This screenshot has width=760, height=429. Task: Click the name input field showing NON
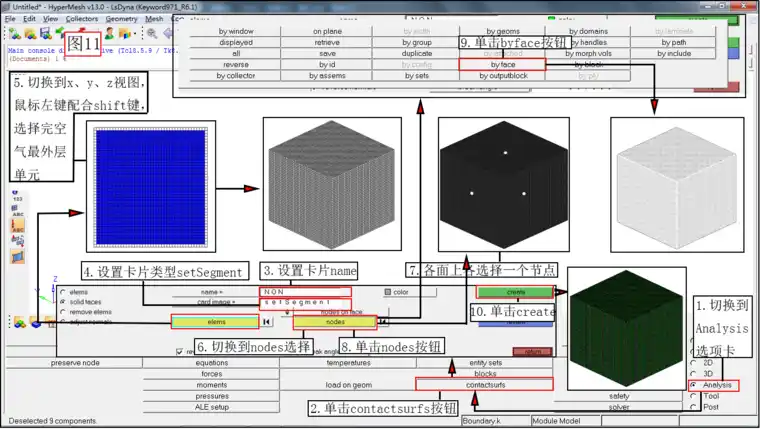[x=305, y=292]
